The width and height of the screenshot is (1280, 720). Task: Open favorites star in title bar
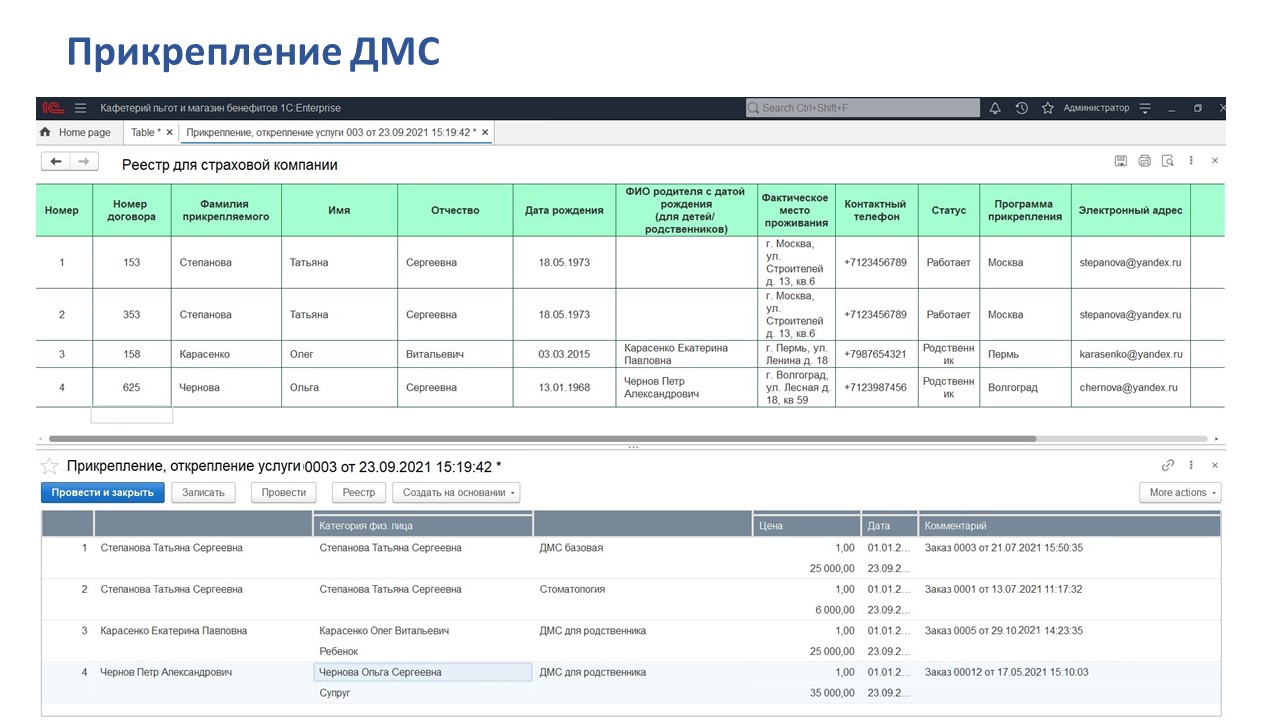coord(1048,108)
